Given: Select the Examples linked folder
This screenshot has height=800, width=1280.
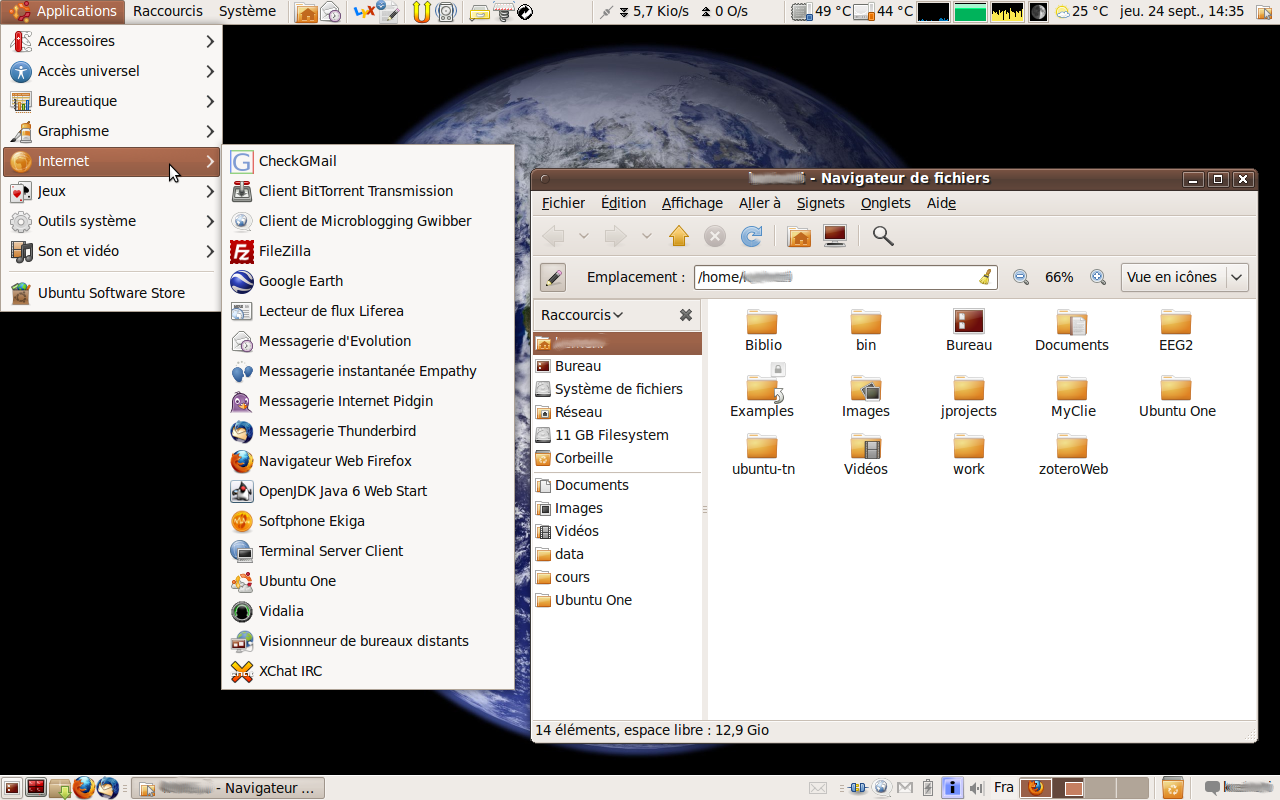Looking at the screenshot, I should [x=762, y=393].
